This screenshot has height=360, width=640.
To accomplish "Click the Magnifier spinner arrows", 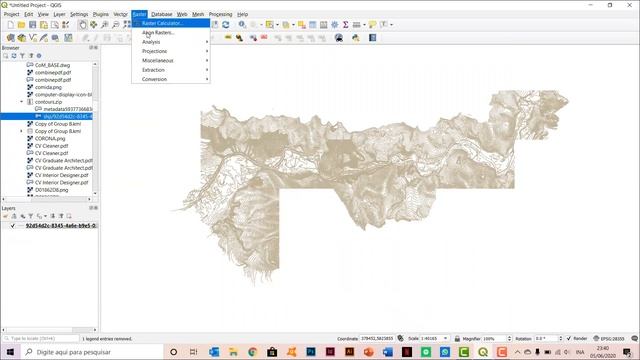I will [x=509, y=339].
